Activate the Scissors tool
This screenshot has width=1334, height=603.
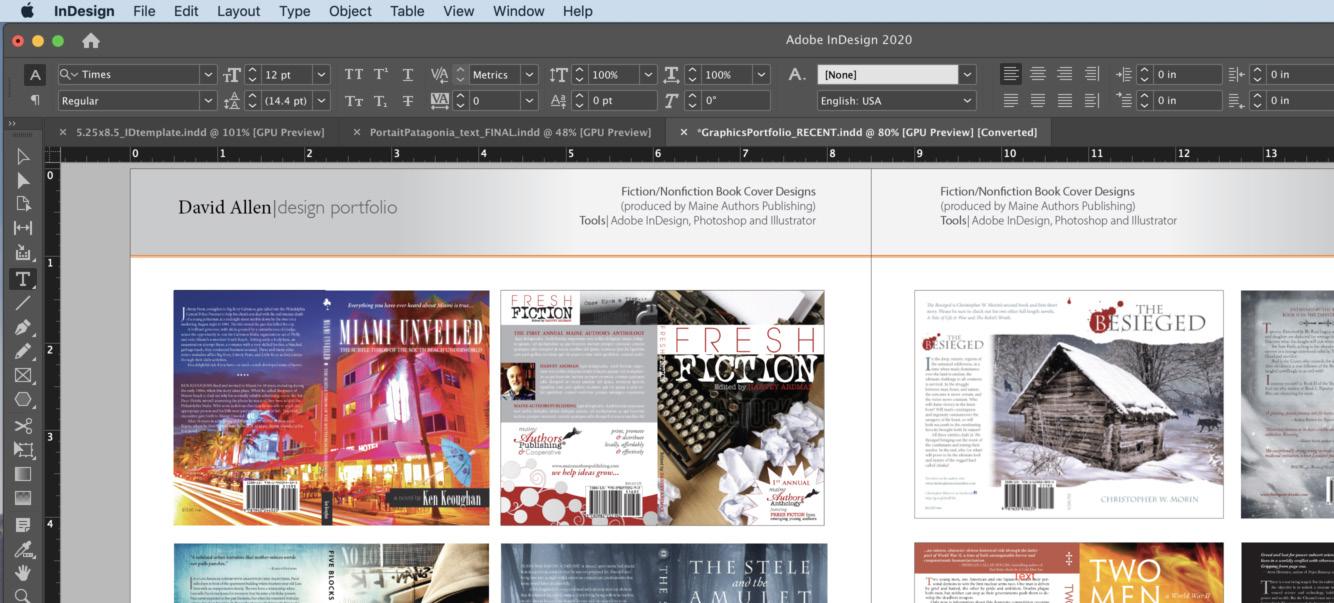[22, 425]
